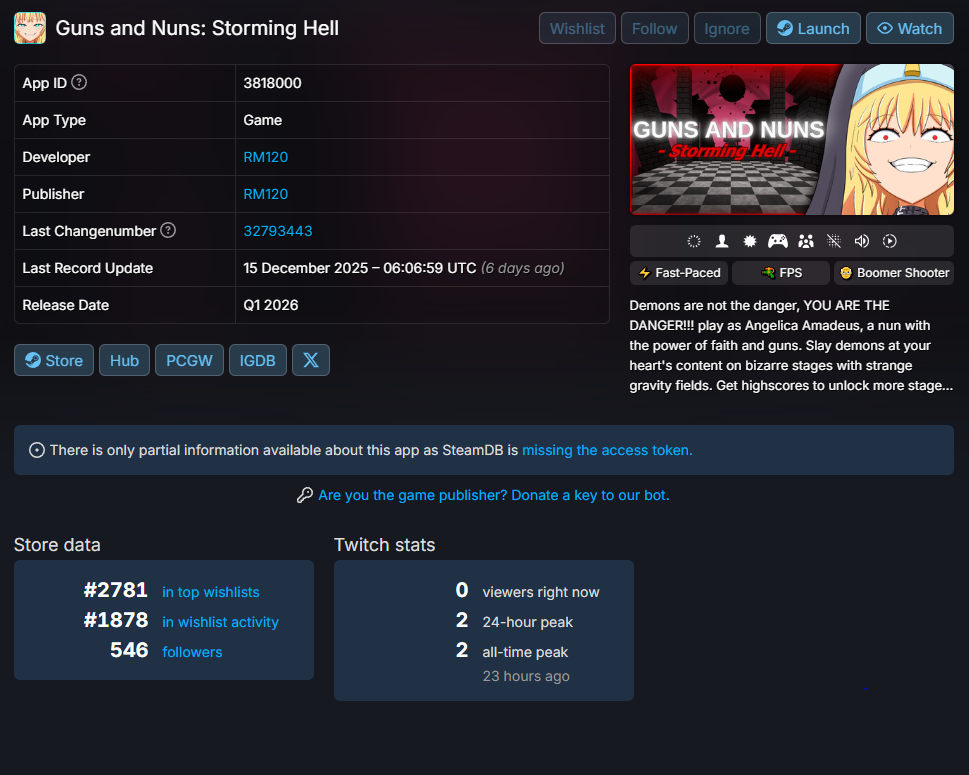Open the App ID help question mark
The height and width of the screenshot is (775, 969).
click(79, 82)
